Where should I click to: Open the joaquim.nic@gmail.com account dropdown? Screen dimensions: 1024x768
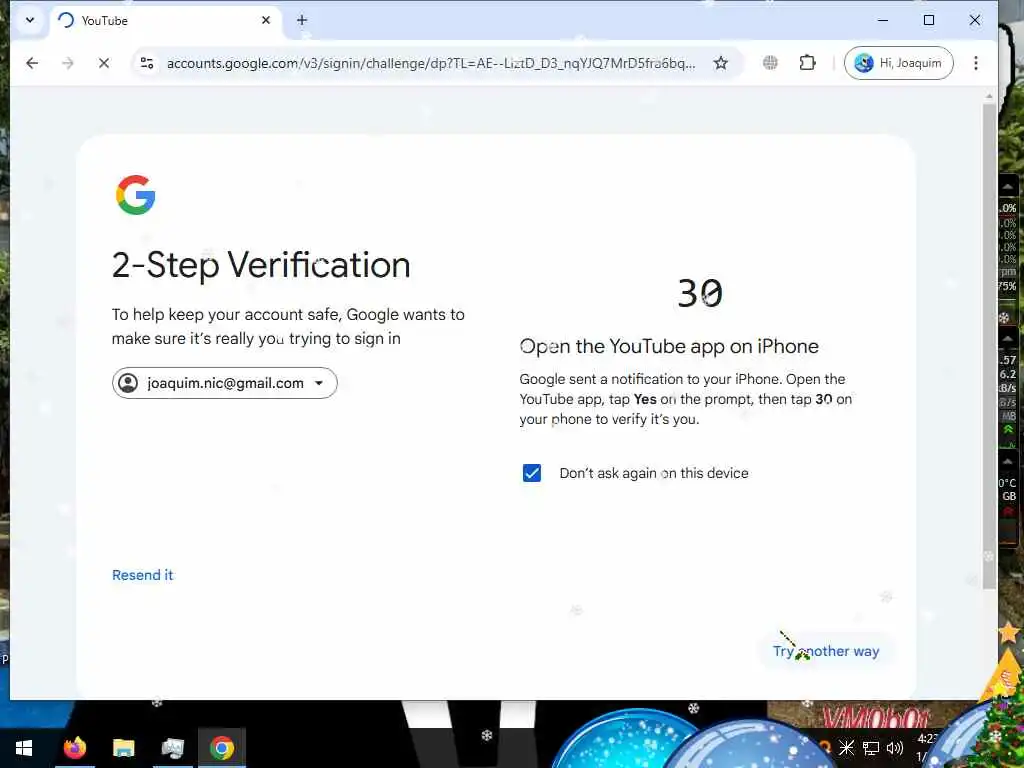225,383
